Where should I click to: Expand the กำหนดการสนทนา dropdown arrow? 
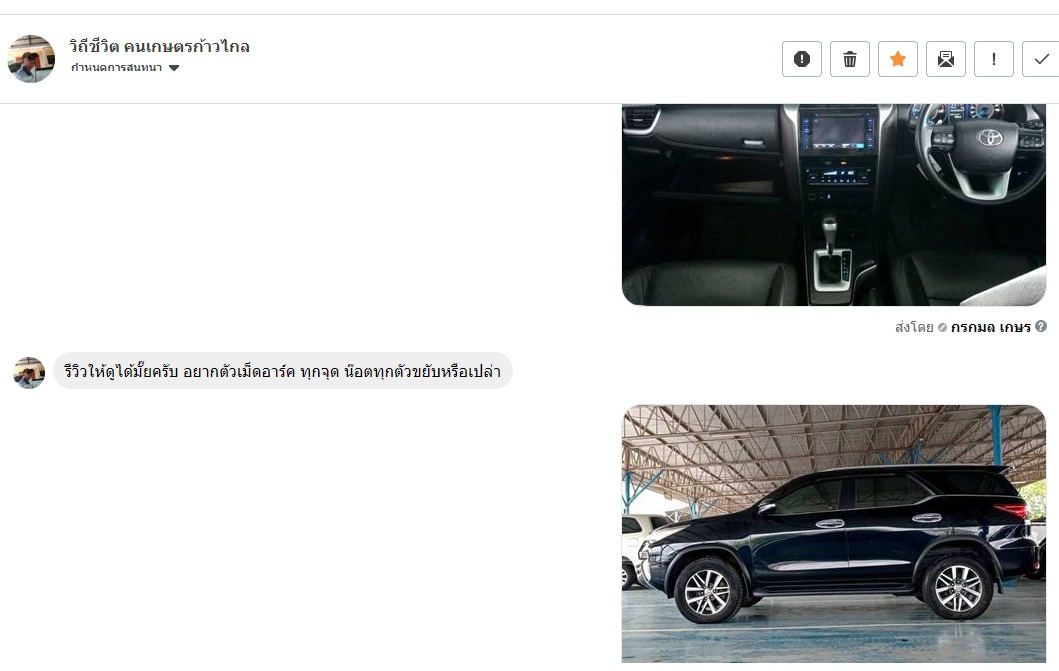(x=174, y=68)
